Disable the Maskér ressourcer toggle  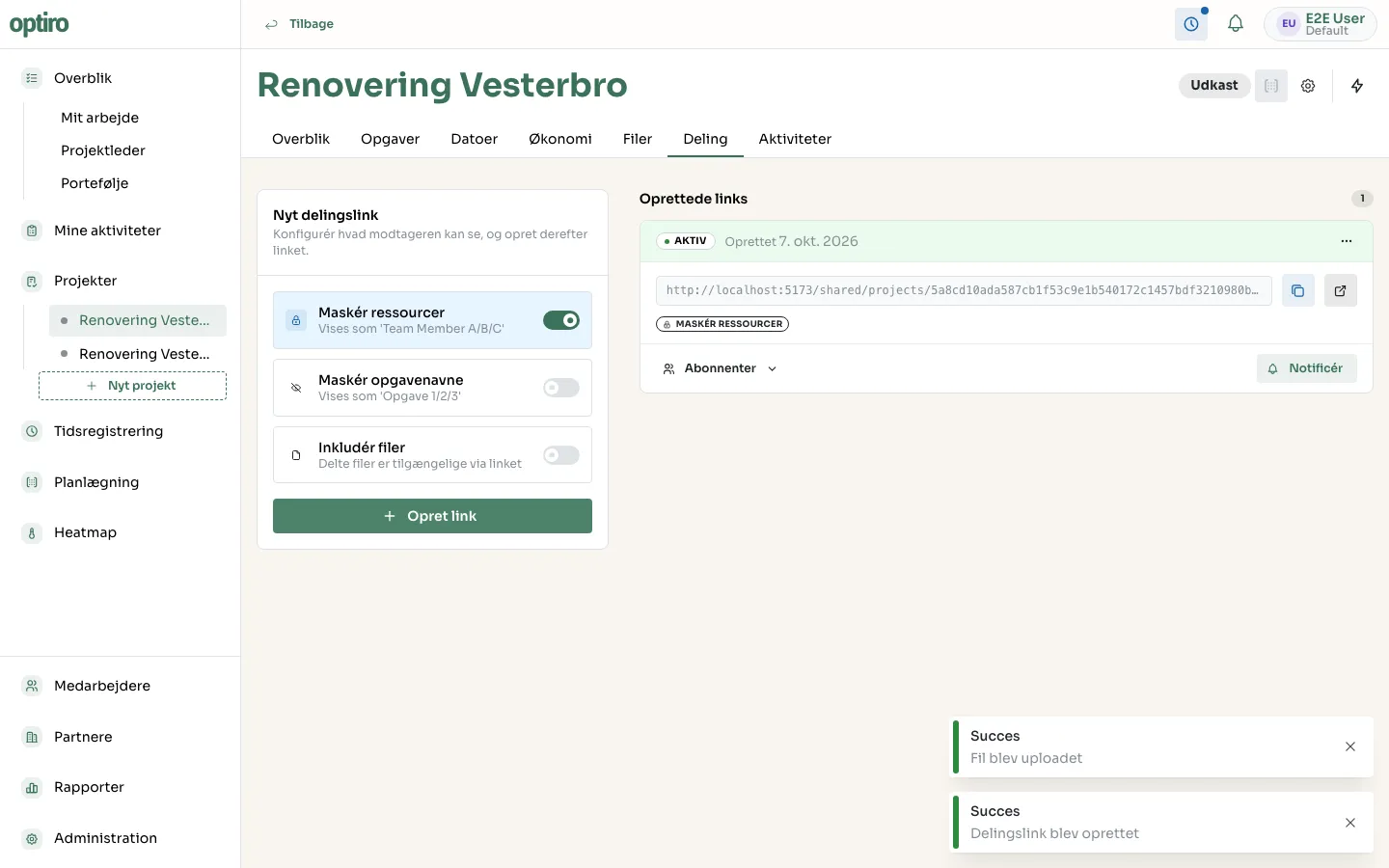561,320
